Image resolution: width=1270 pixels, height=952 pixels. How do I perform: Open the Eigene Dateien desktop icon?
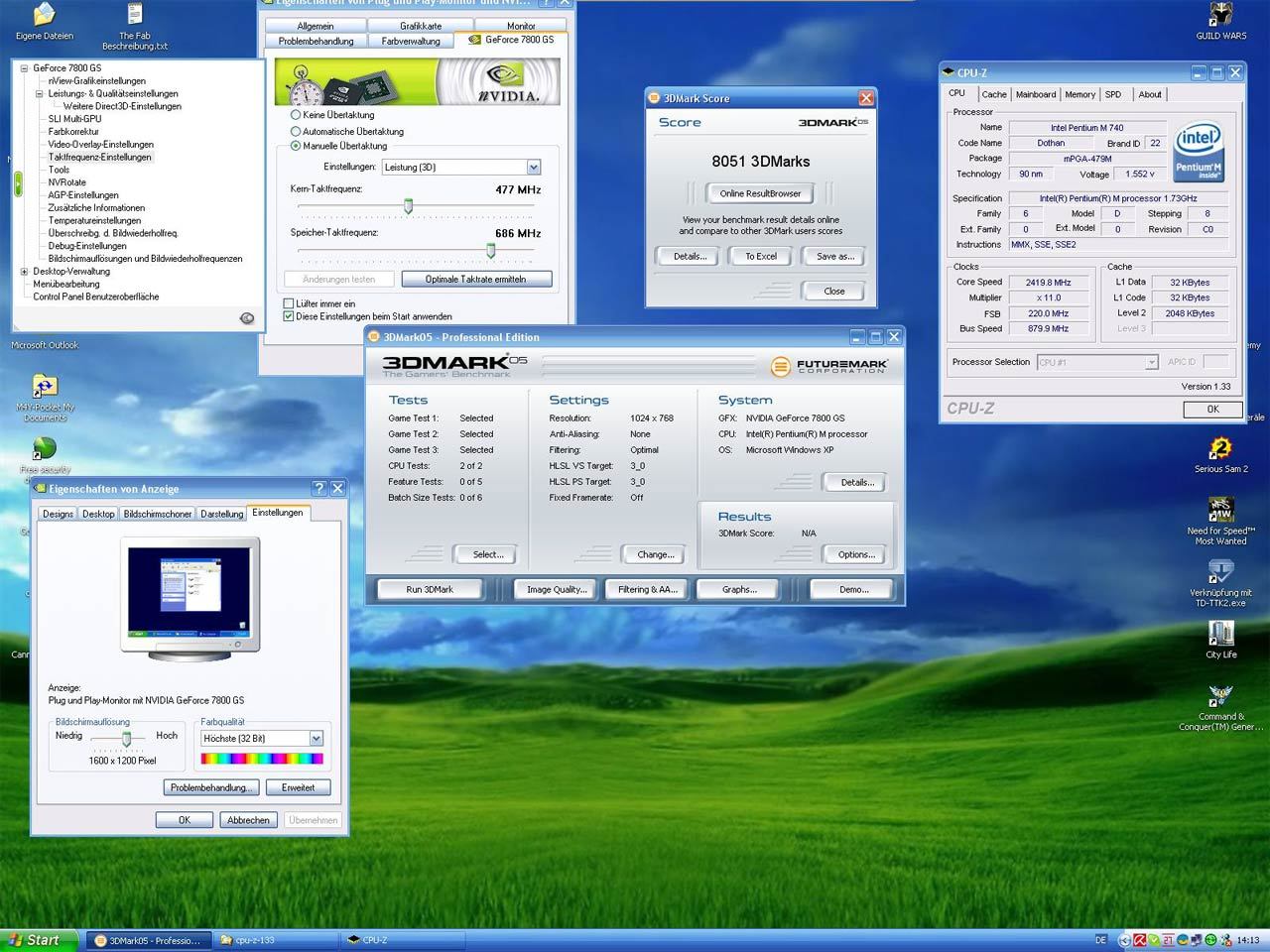pyautogui.click(x=45, y=15)
